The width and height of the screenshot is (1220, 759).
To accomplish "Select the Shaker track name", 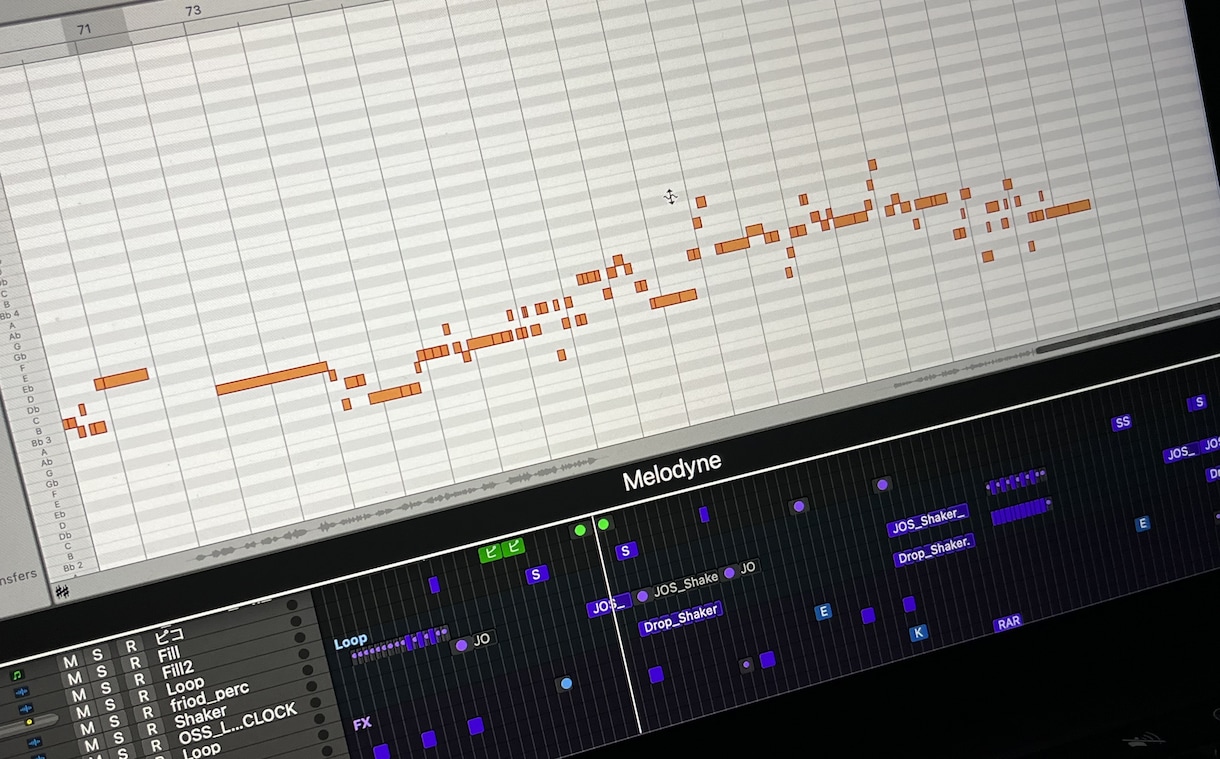I will point(201,717).
